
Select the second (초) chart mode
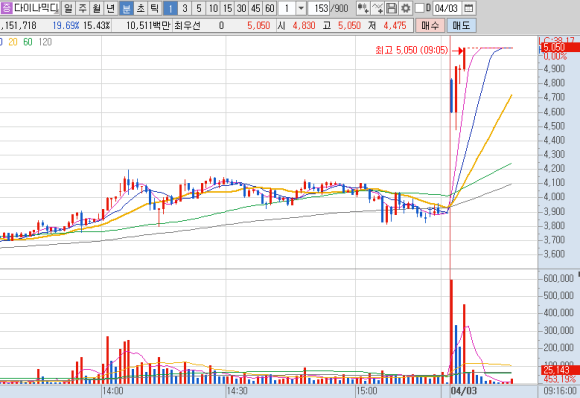140,8
